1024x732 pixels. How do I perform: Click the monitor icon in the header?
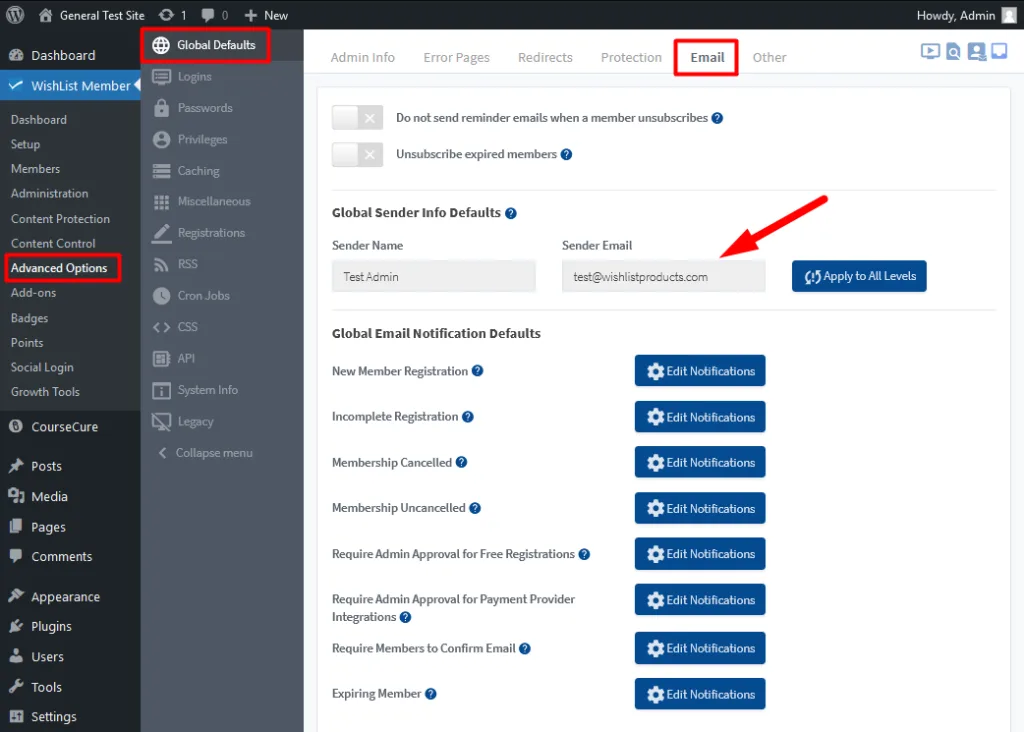pyautogui.click(x=999, y=51)
